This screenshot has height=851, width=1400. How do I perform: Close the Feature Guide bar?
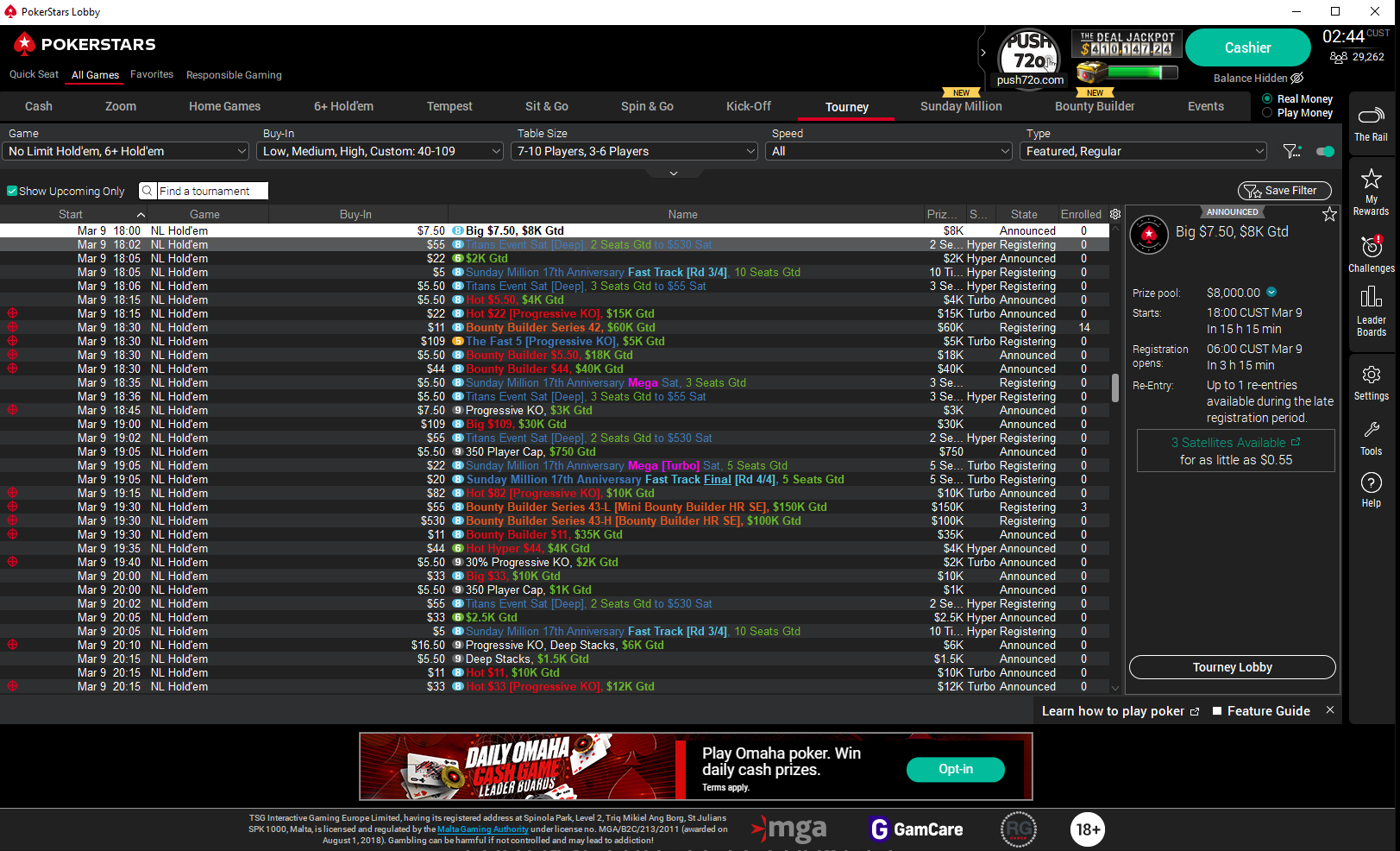1329,709
